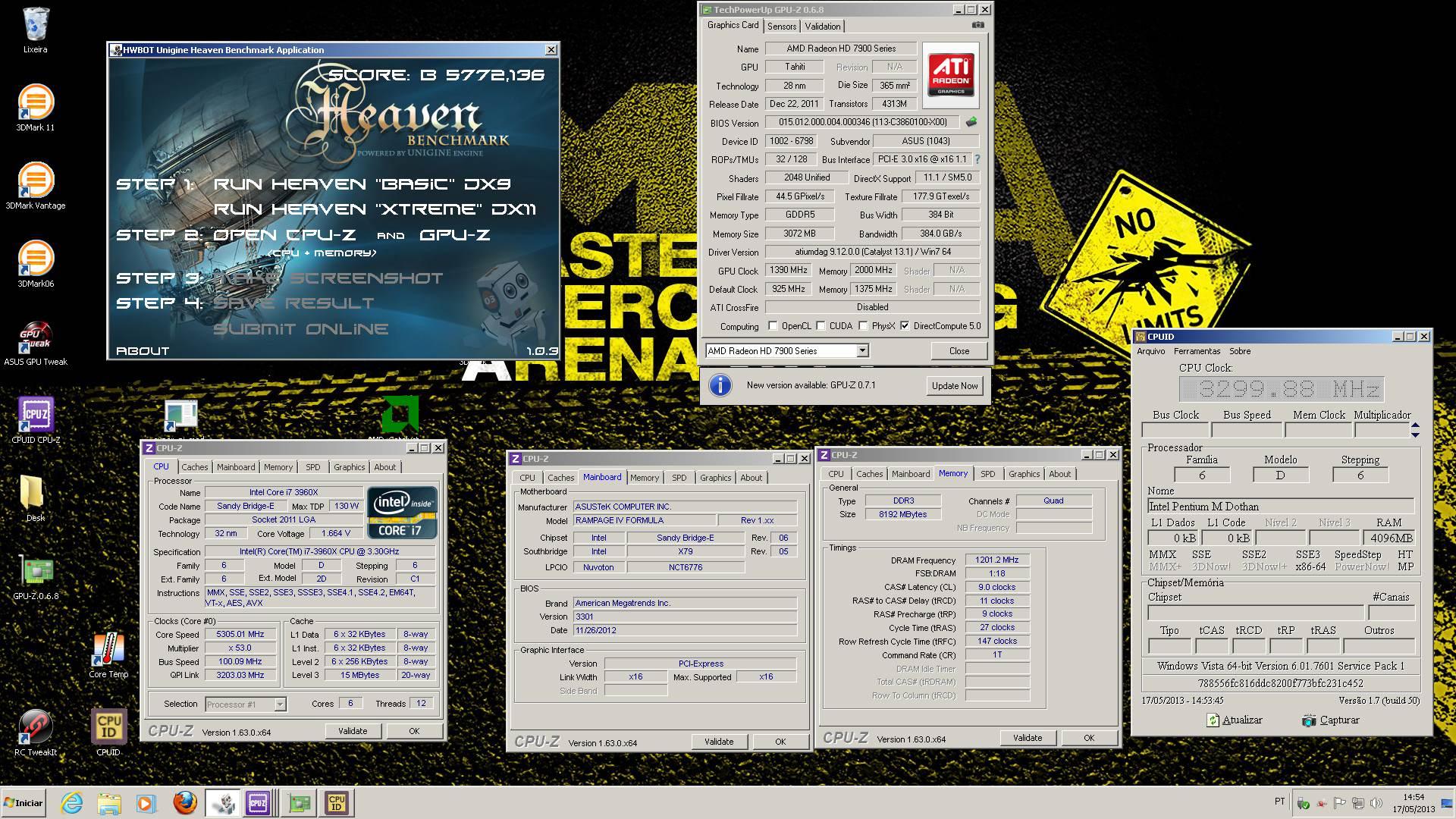
Task: Open Ferramentas menu in CPUID
Action: pos(1197,351)
